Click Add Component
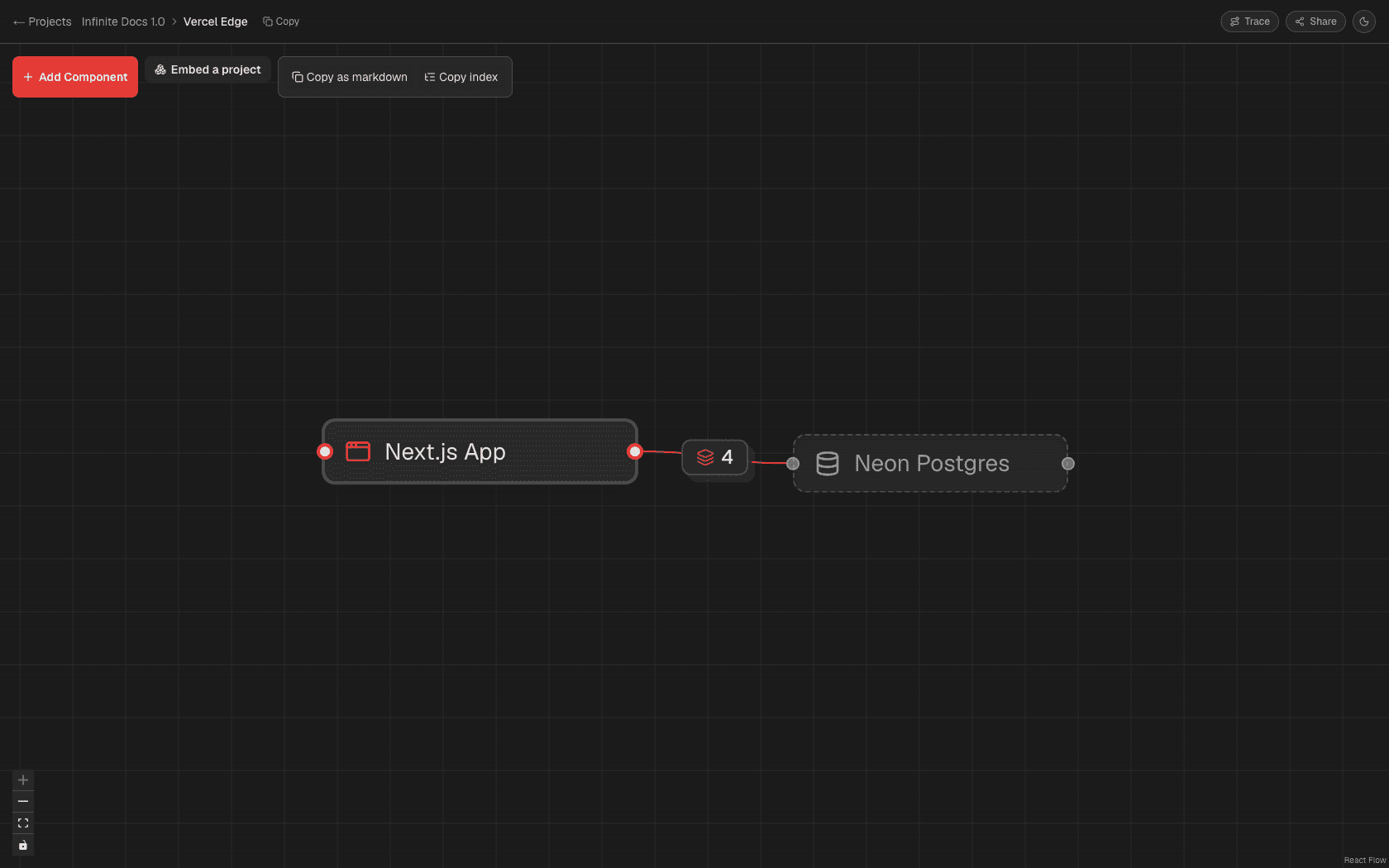 [x=75, y=77]
